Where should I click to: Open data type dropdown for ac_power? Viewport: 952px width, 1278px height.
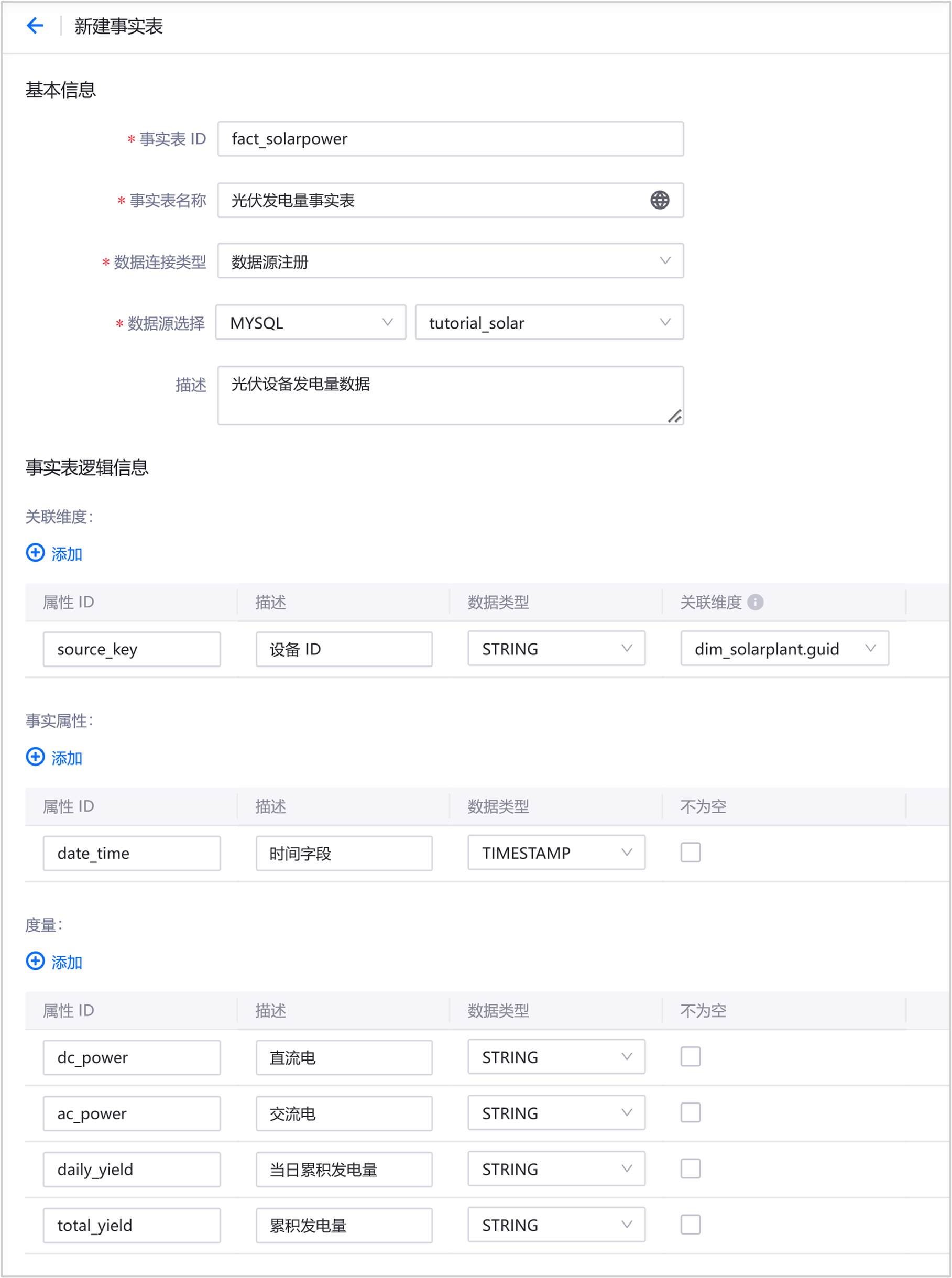[556, 1112]
